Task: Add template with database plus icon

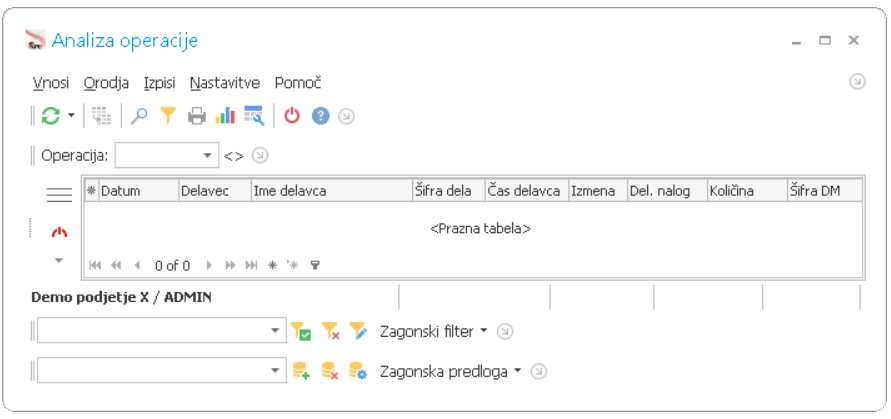Action: (x=301, y=371)
